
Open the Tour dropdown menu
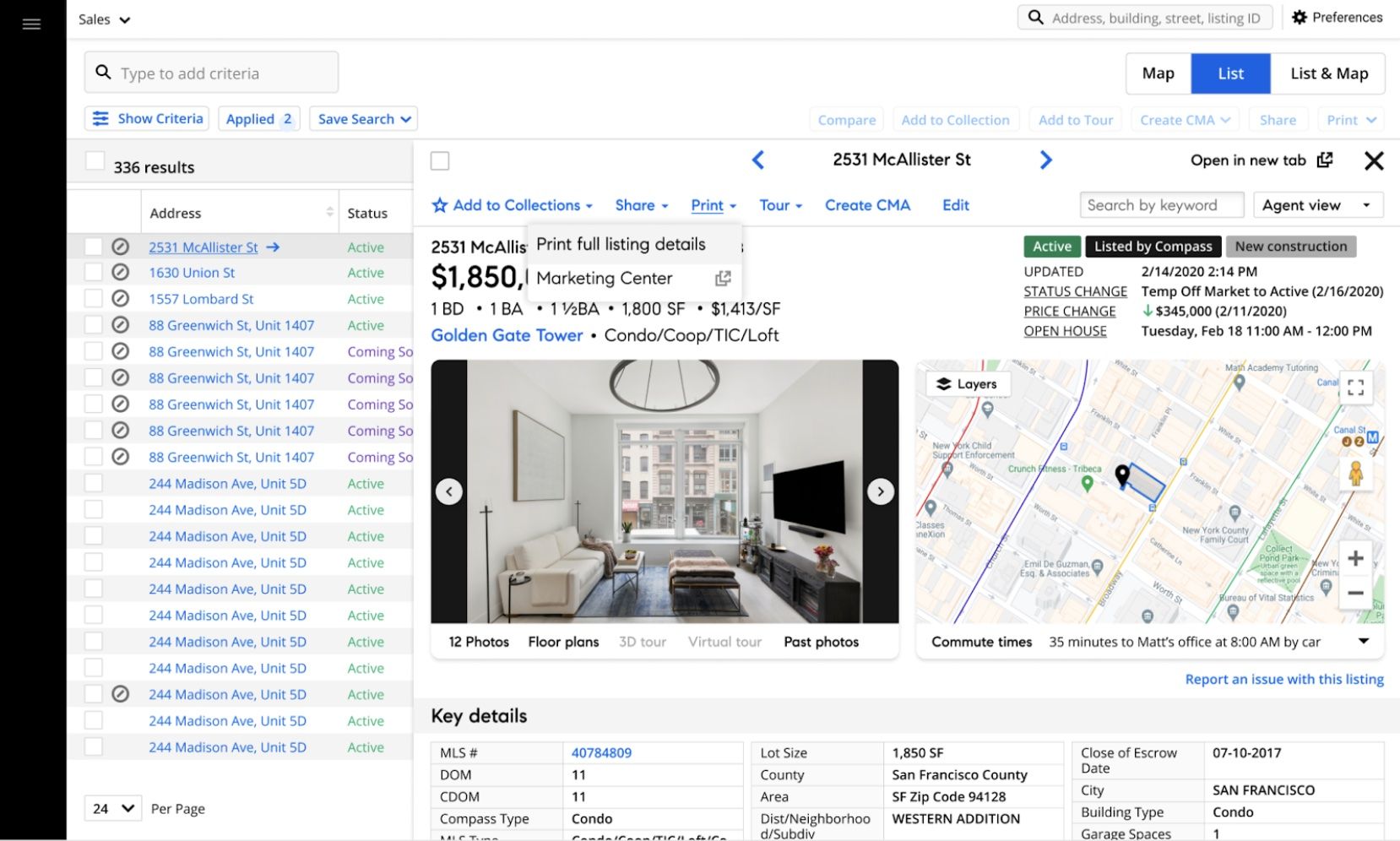pyautogui.click(x=780, y=205)
